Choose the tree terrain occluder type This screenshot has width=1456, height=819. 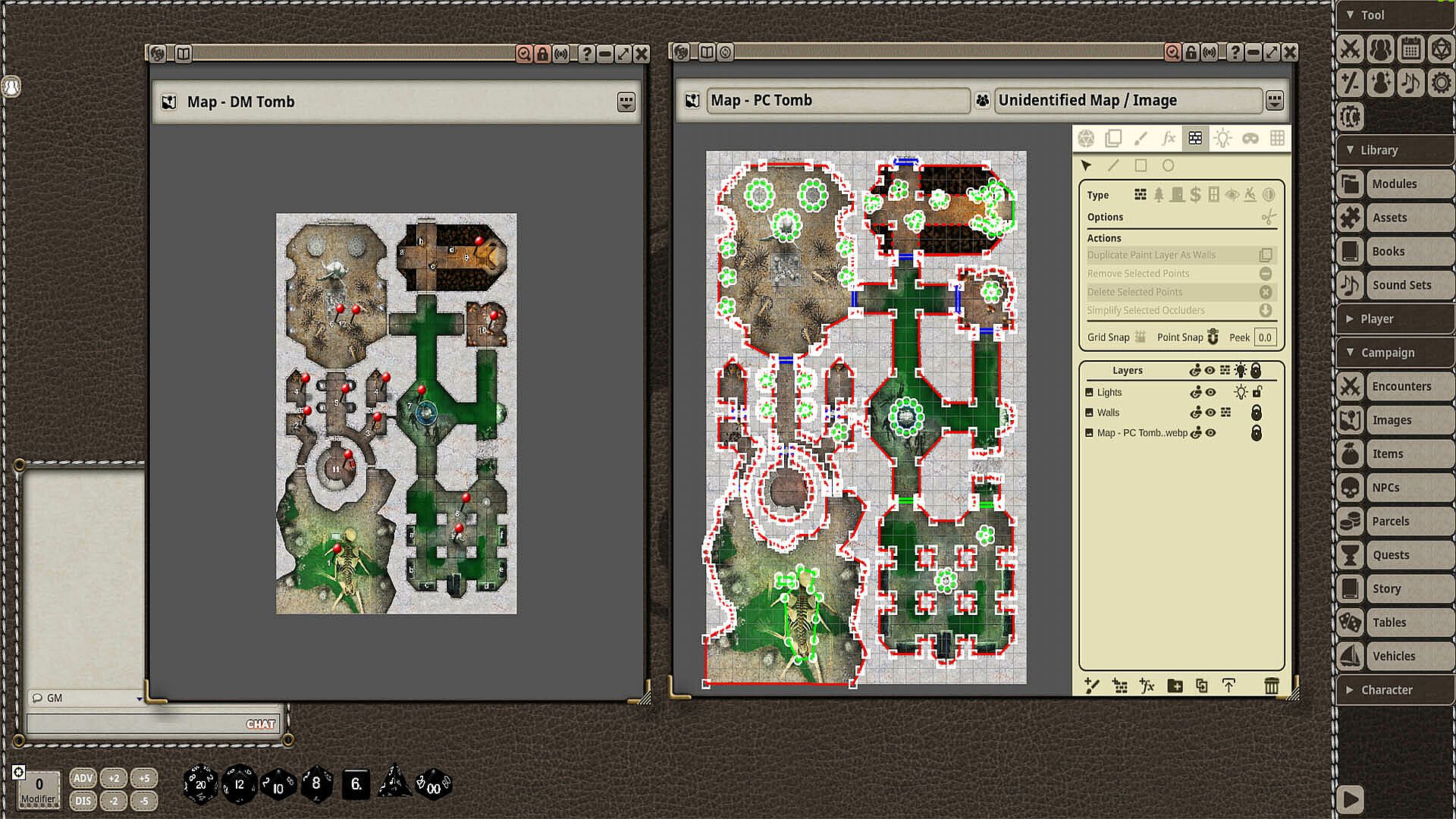(x=1159, y=195)
